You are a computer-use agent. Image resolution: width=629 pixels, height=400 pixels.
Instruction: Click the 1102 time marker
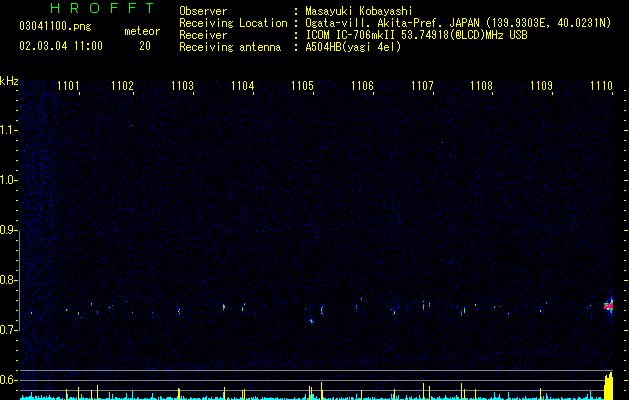122,86
